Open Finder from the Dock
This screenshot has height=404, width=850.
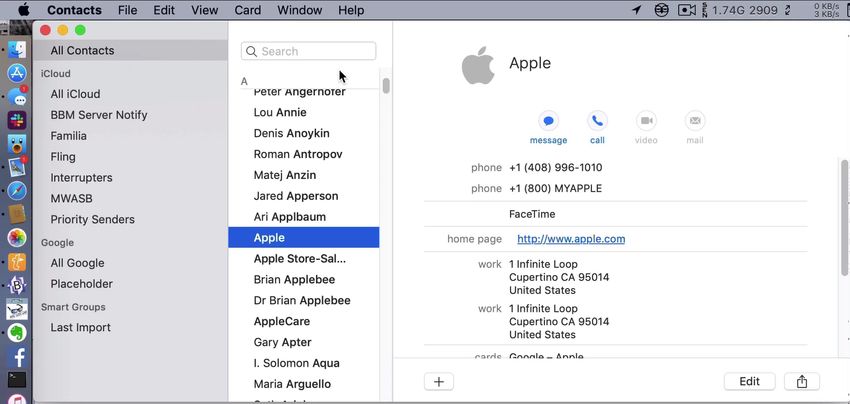tap(17, 50)
